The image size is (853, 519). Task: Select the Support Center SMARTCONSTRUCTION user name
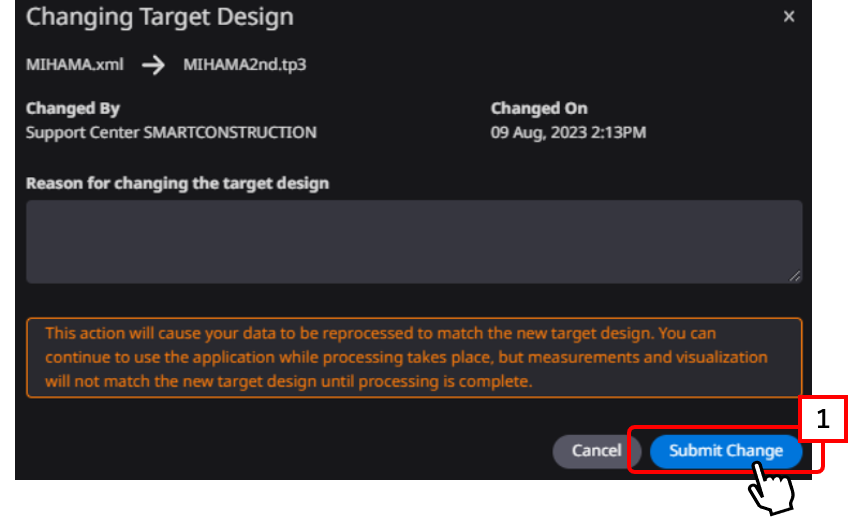pyautogui.click(x=171, y=133)
